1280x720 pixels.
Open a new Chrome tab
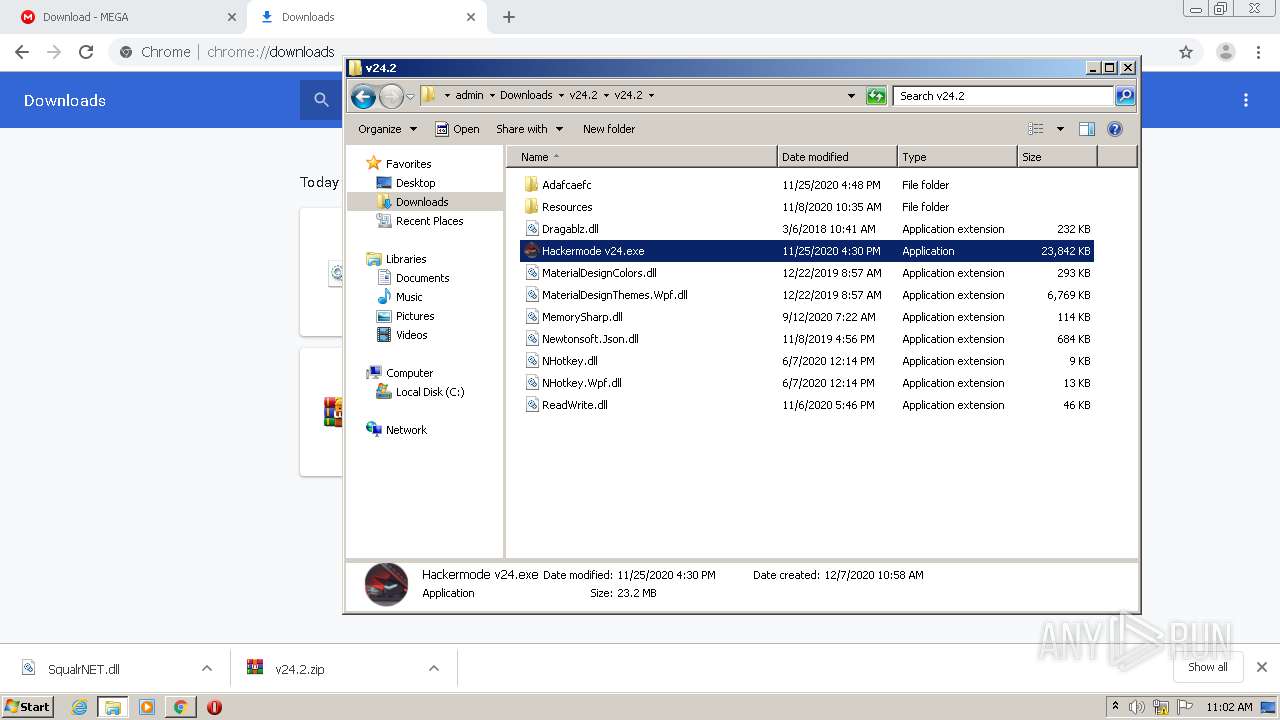509,17
